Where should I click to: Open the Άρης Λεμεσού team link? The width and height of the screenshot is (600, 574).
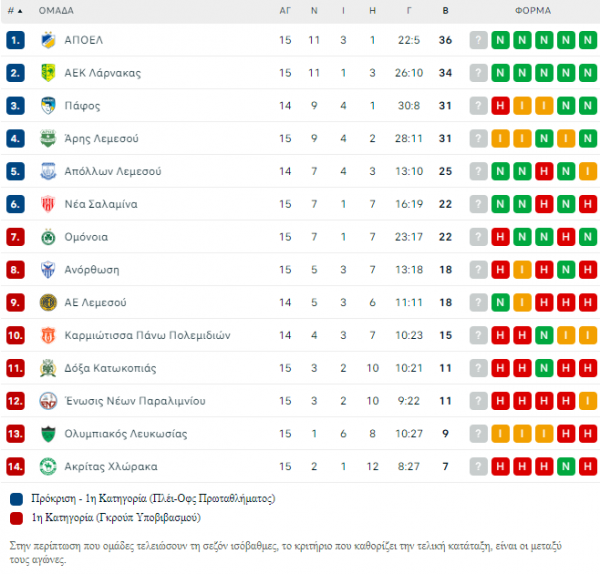pos(101,139)
